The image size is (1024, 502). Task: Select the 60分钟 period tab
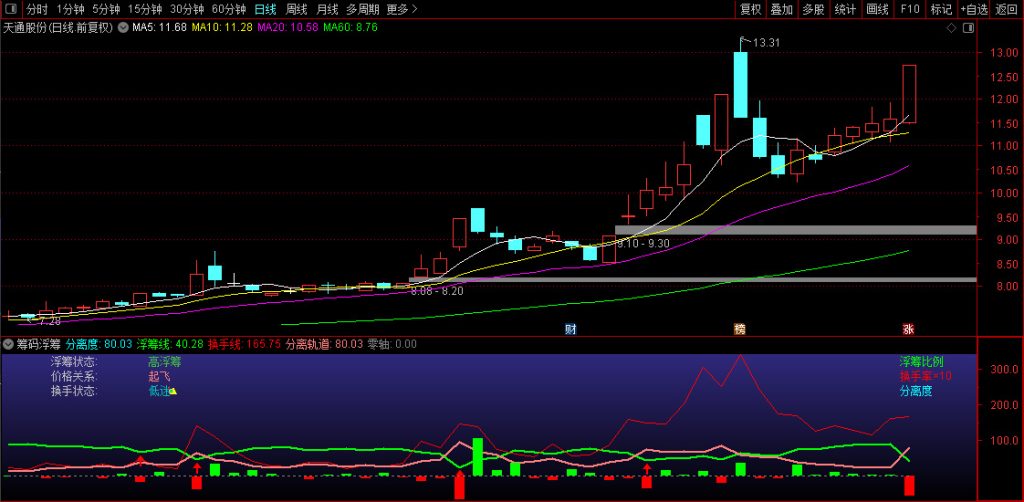coord(229,9)
